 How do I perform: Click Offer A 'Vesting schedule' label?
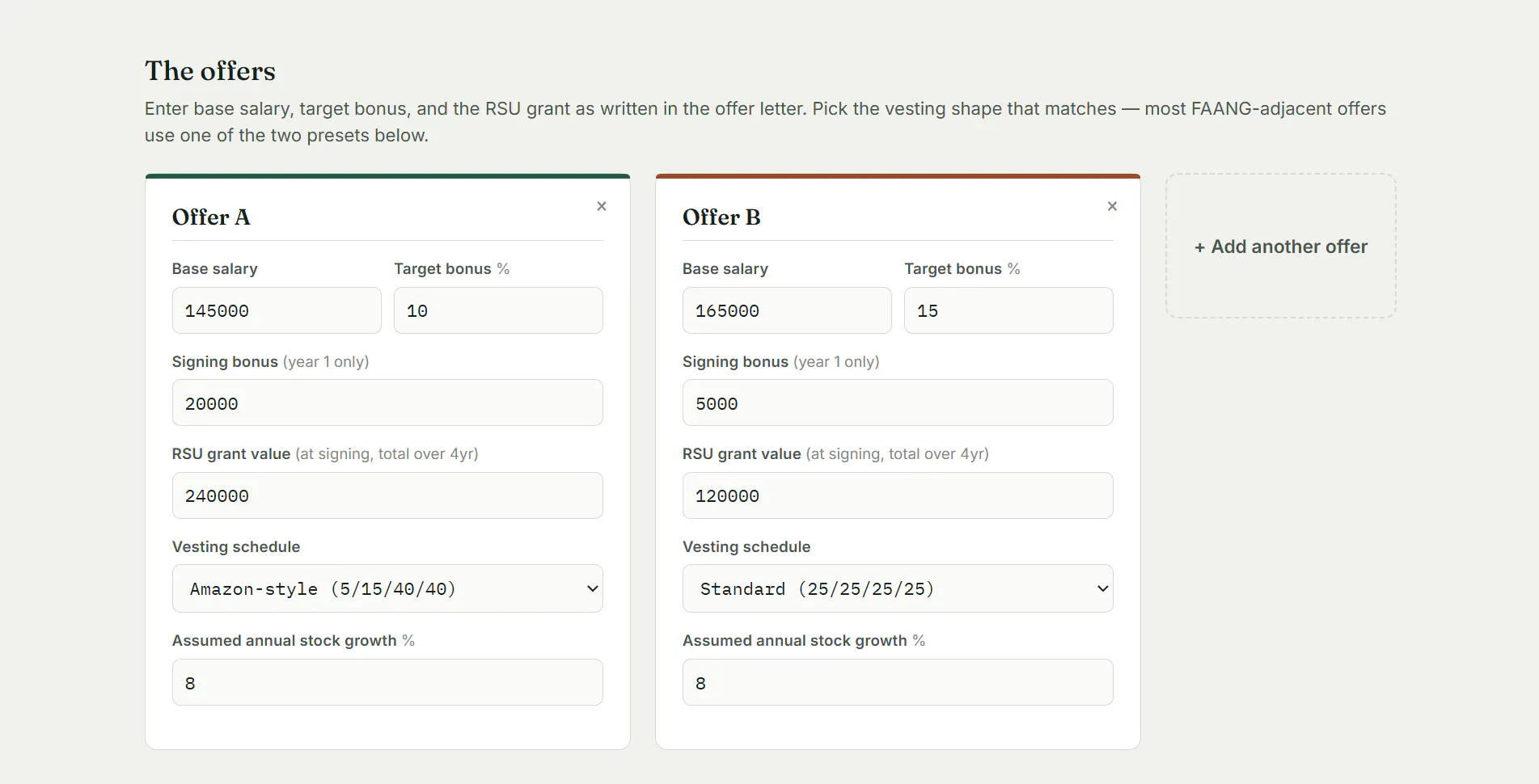point(236,546)
